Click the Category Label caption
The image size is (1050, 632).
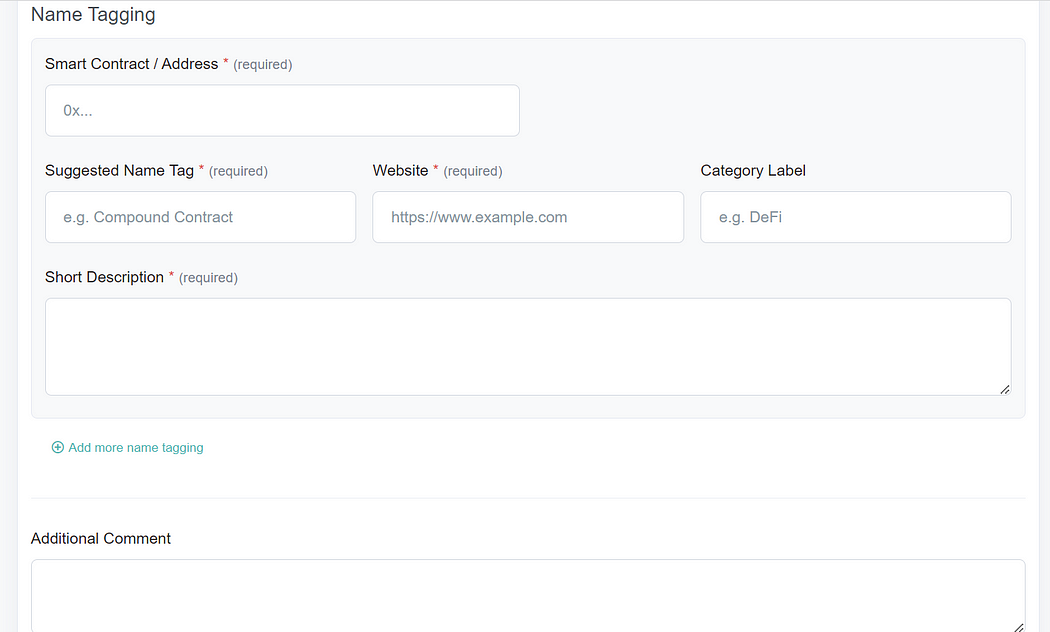(753, 171)
